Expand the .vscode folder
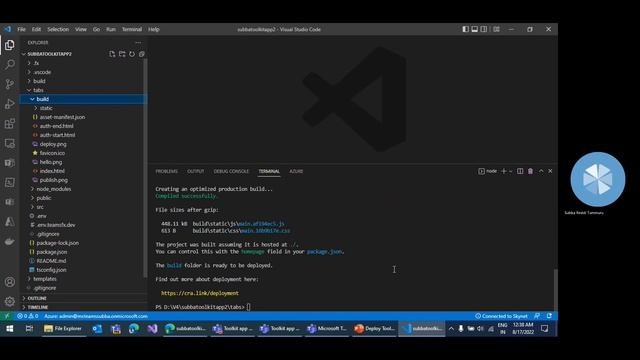The width and height of the screenshot is (640, 360). 83,72
